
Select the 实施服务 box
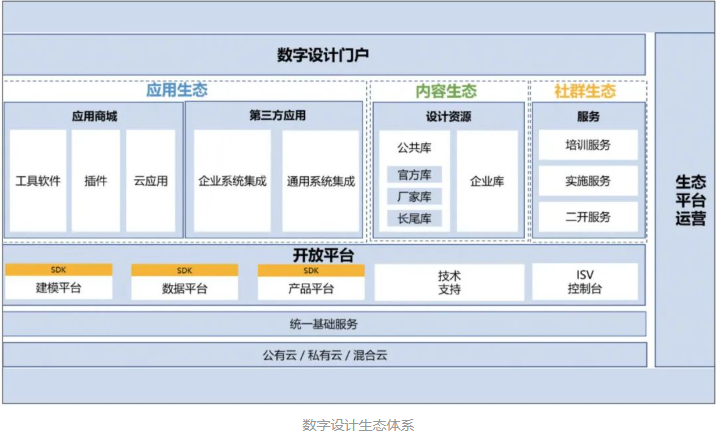587,181
